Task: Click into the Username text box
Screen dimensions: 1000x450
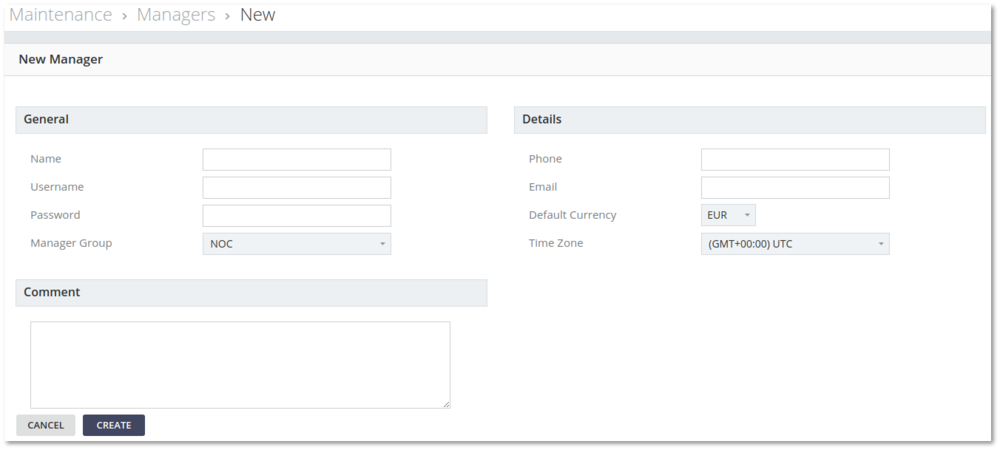Action: 296,188
